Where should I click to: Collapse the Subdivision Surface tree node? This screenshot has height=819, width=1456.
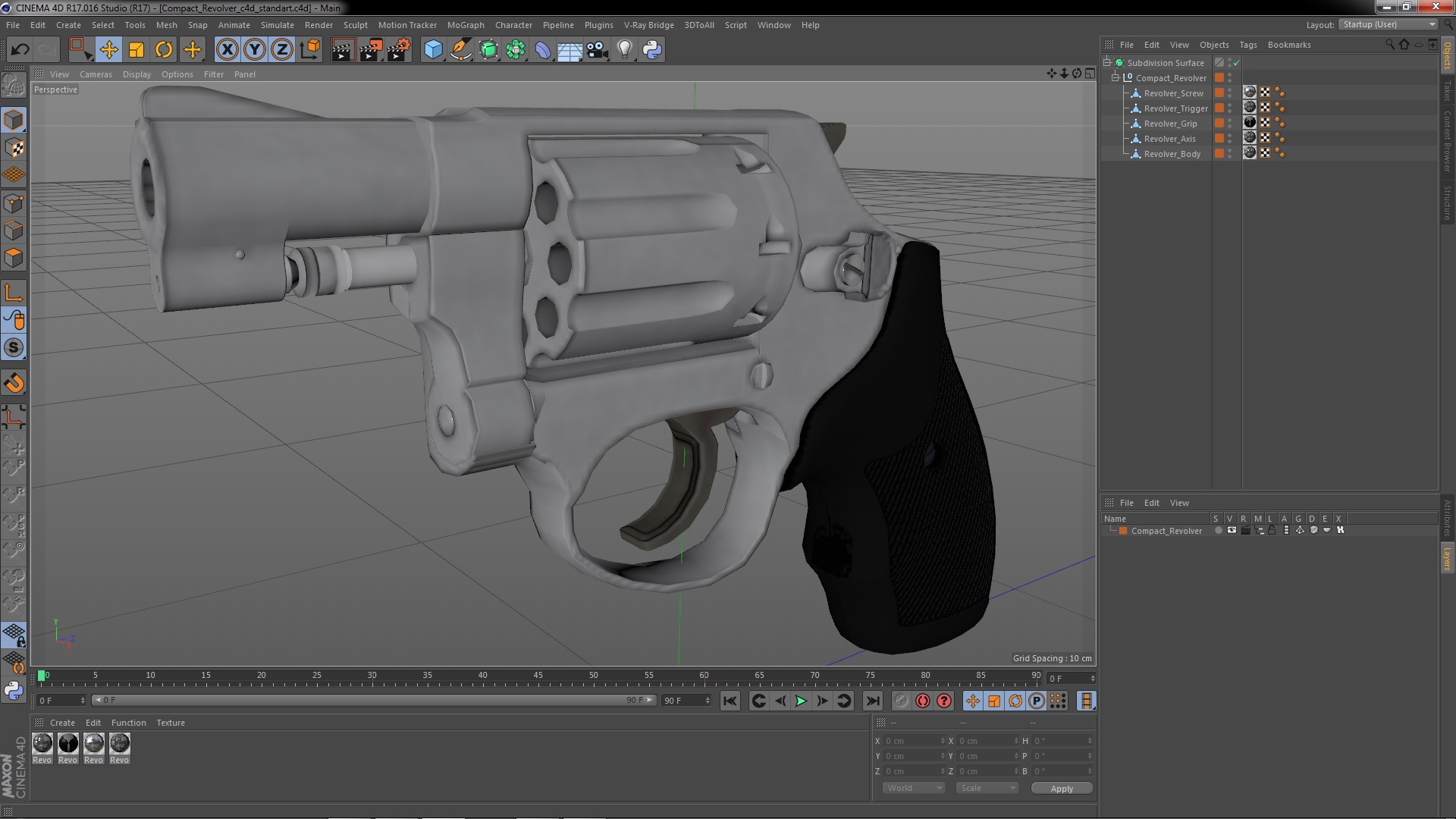[x=1107, y=63]
